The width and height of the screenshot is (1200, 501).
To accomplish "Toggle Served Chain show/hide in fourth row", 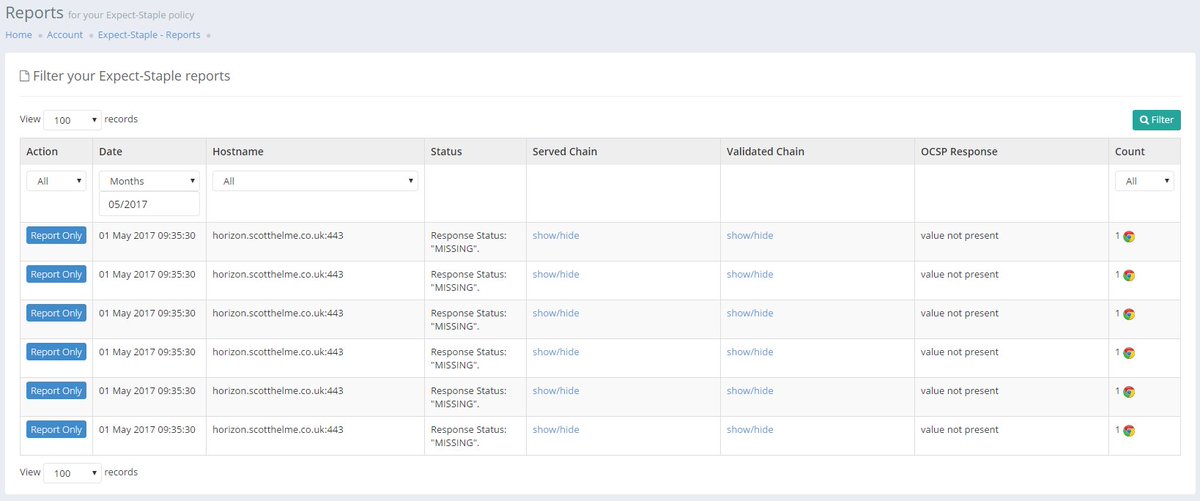I will (x=556, y=352).
